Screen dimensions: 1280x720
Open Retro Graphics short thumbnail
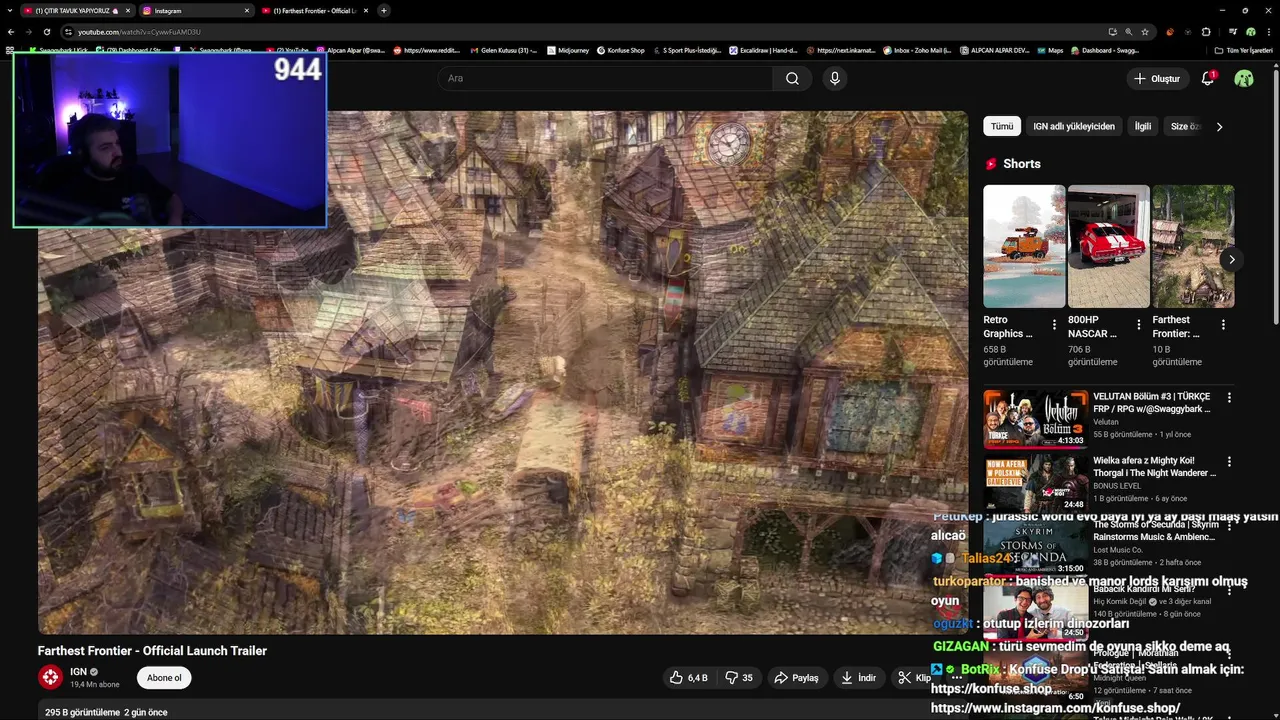[x=1024, y=246]
